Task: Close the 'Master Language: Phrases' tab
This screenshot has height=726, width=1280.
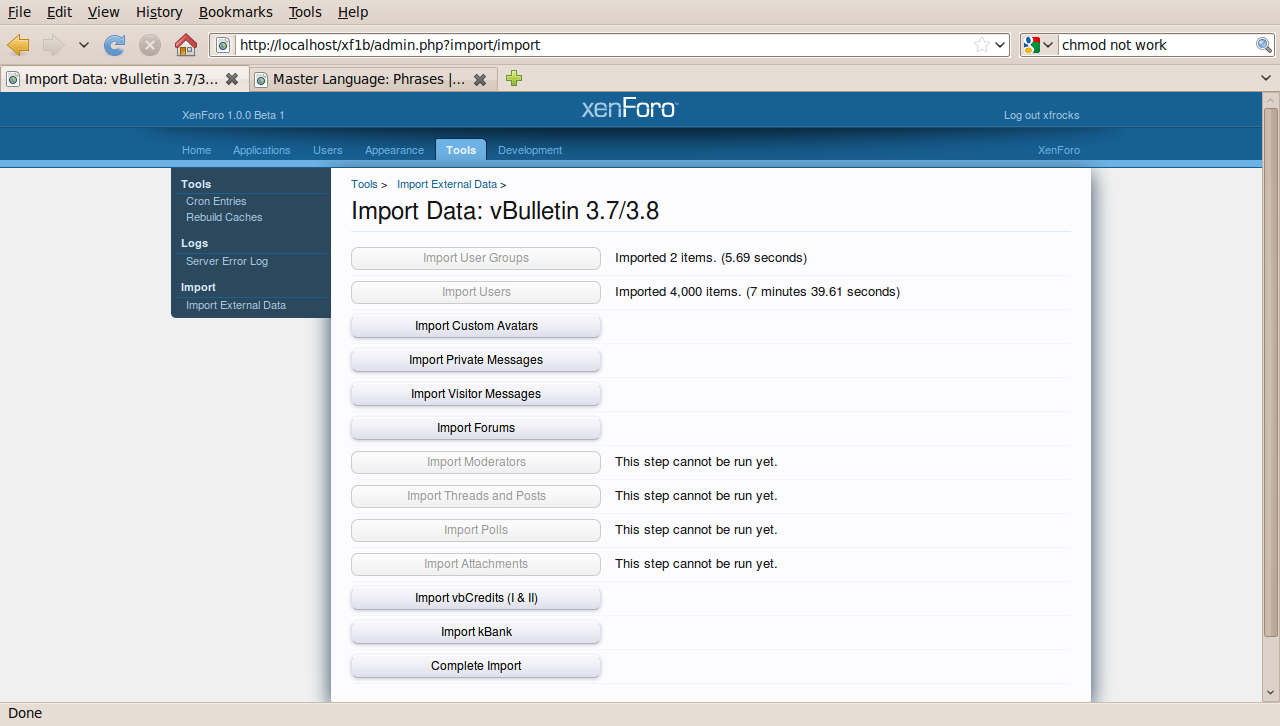Action: [480, 79]
